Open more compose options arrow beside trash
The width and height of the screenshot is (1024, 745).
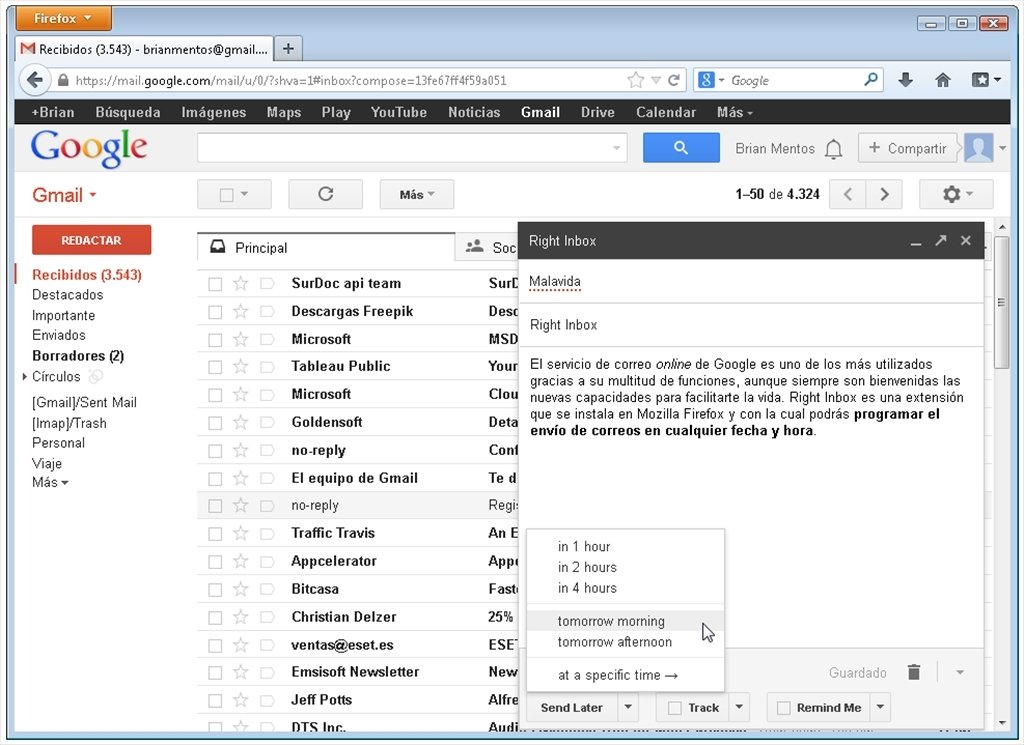pos(960,672)
